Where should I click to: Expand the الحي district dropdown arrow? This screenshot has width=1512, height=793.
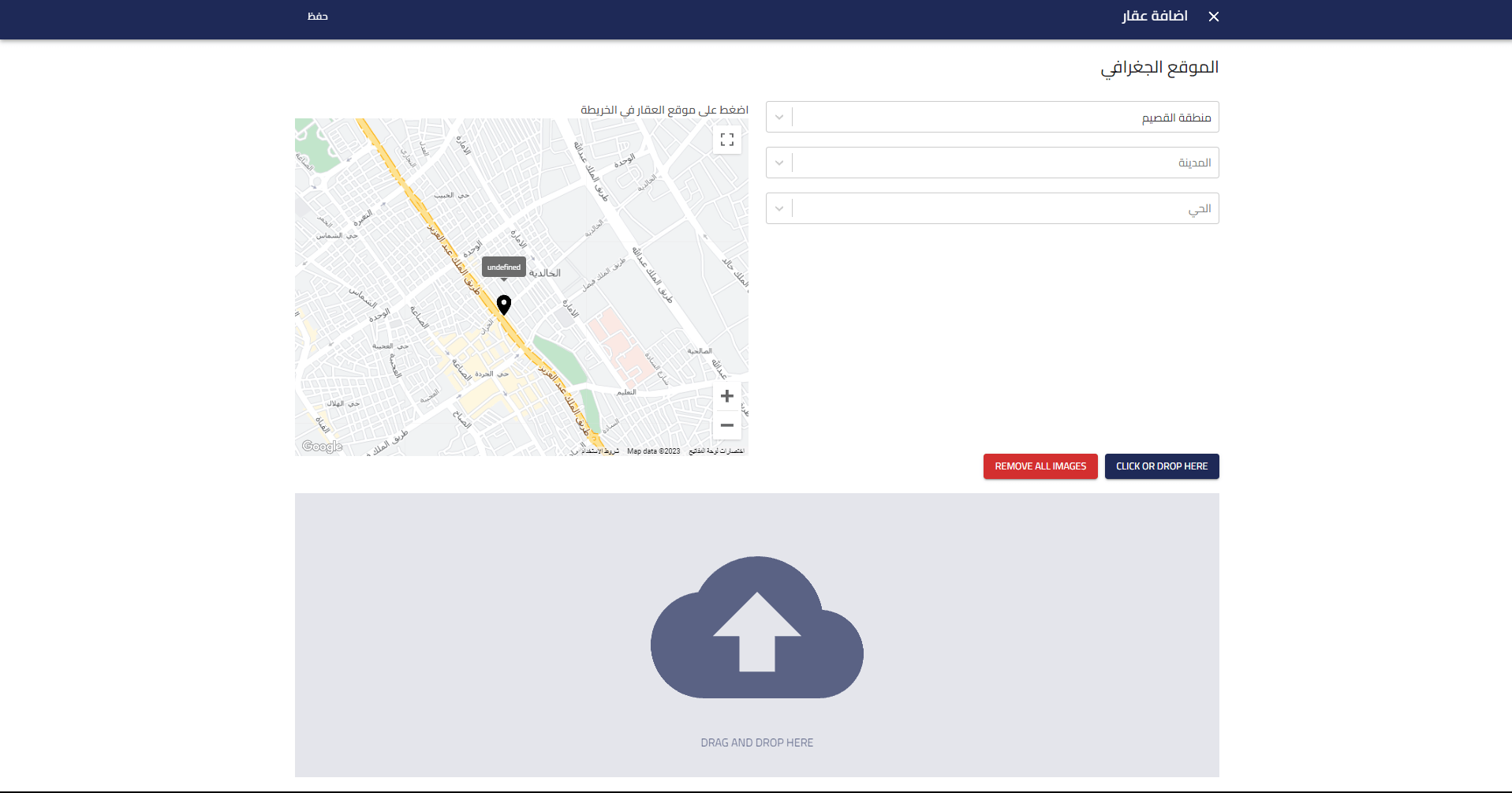[x=779, y=209]
